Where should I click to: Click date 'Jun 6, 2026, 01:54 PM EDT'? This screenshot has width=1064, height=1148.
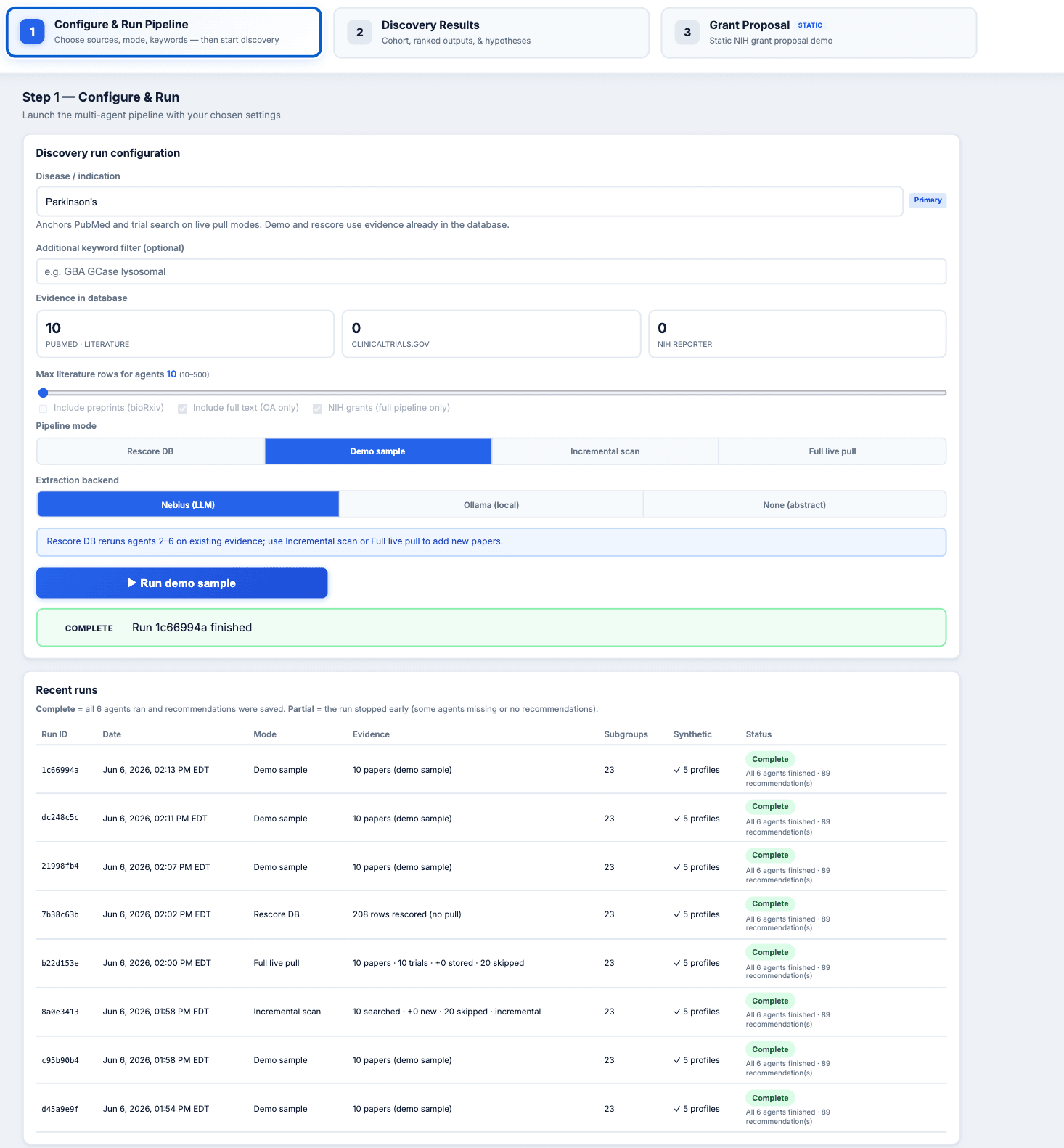coord(156,1109)
